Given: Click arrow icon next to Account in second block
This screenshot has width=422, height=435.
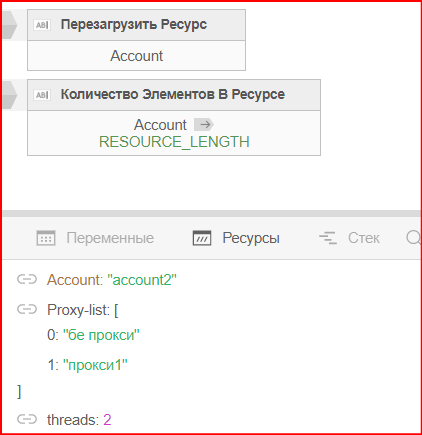Looking at the screenshot, I should point(204,125).
